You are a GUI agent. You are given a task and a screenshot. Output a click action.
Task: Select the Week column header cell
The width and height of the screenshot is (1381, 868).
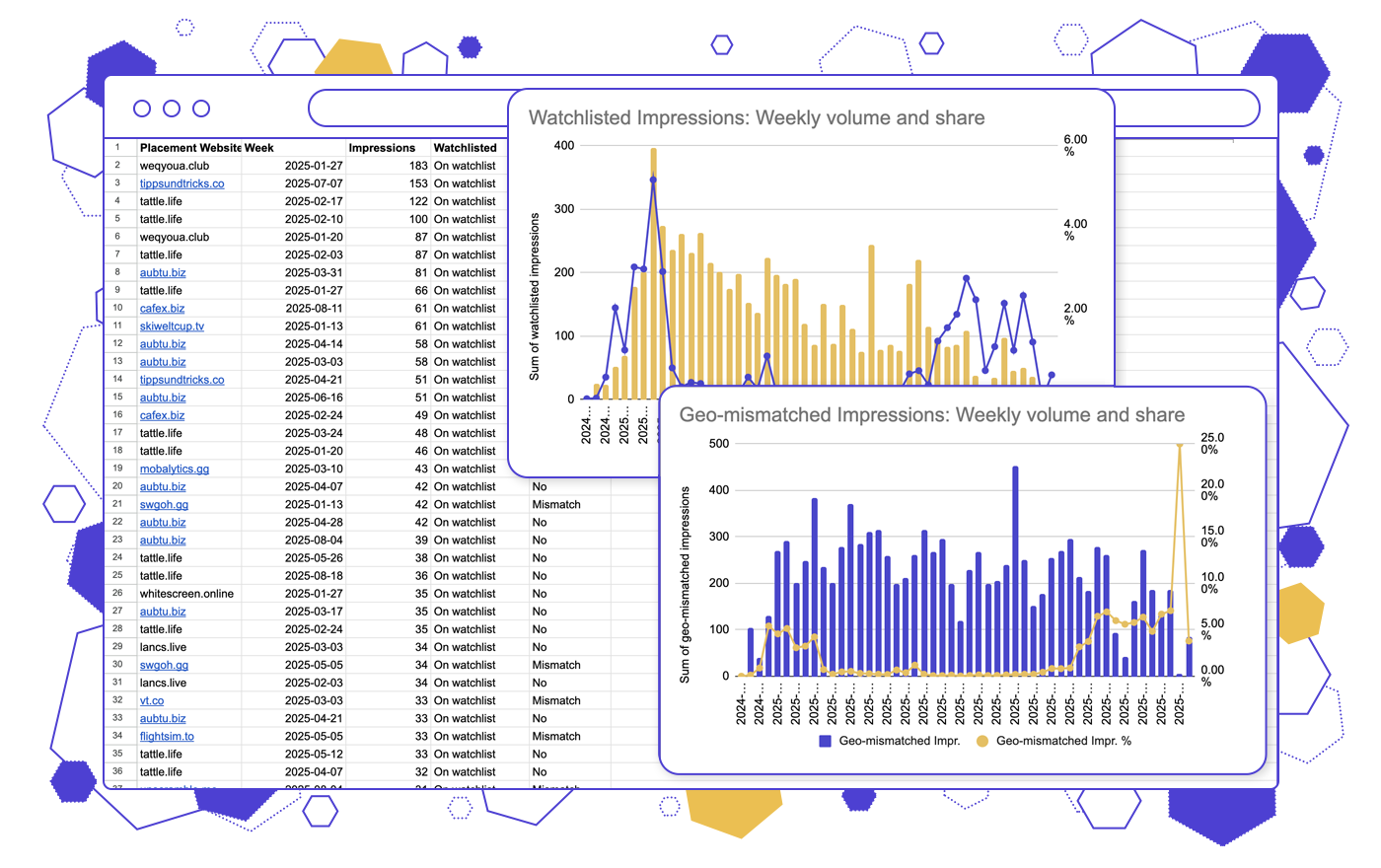(x=259, y=148)
